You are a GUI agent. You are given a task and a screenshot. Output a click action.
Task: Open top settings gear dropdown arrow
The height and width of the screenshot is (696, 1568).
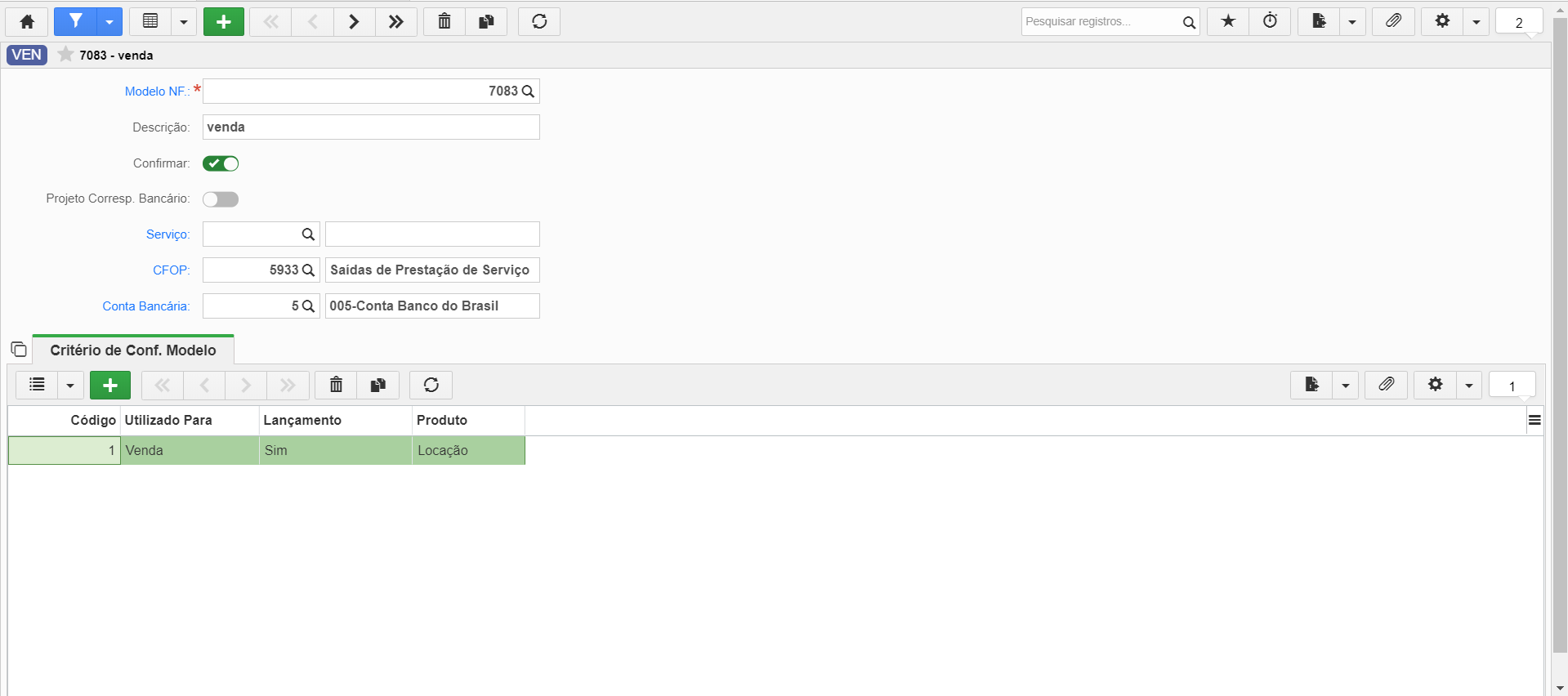[x=1476, y=21]
